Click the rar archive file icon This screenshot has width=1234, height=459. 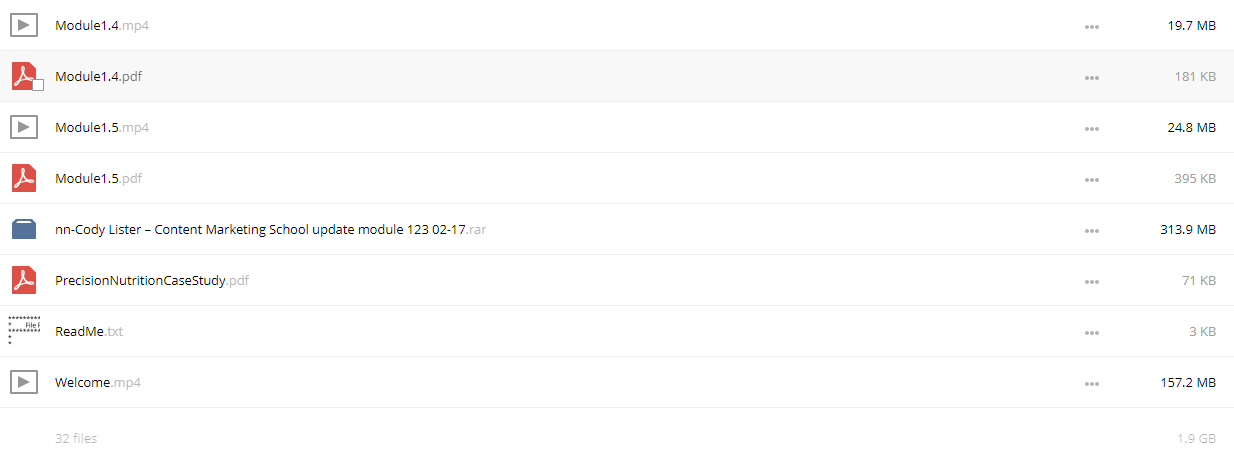24,229
